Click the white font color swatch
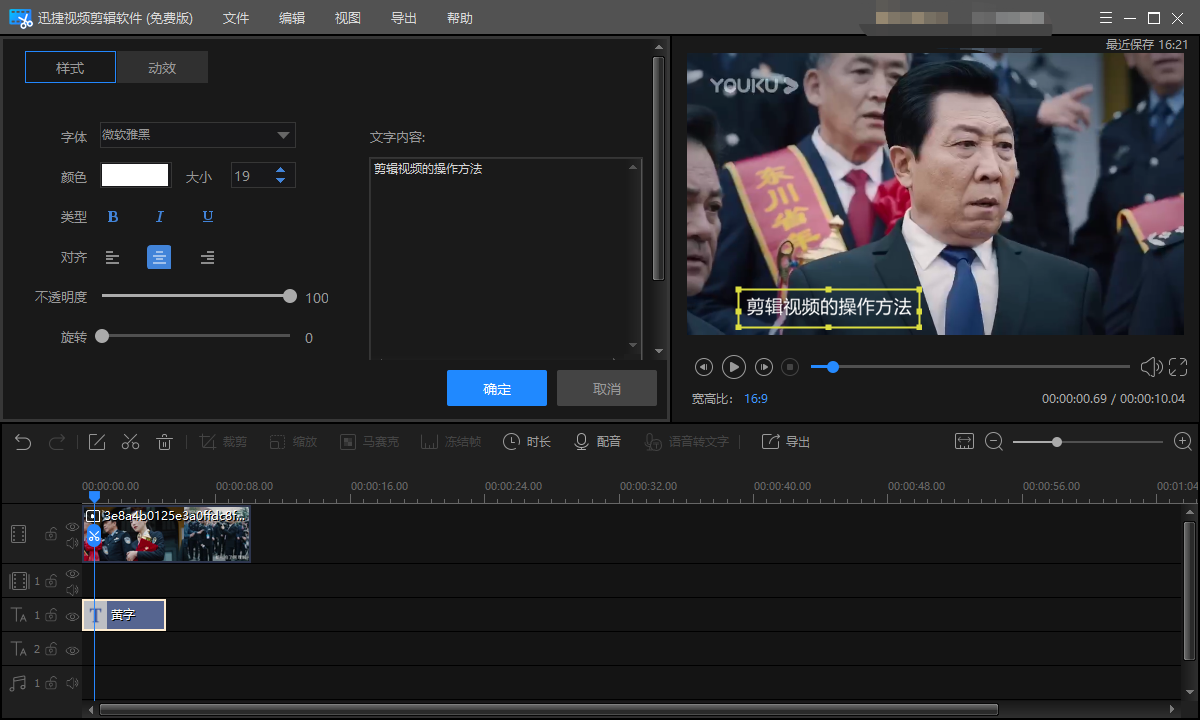The width and height of the screenshot is (1200, 720). click(x=135, y=175)
